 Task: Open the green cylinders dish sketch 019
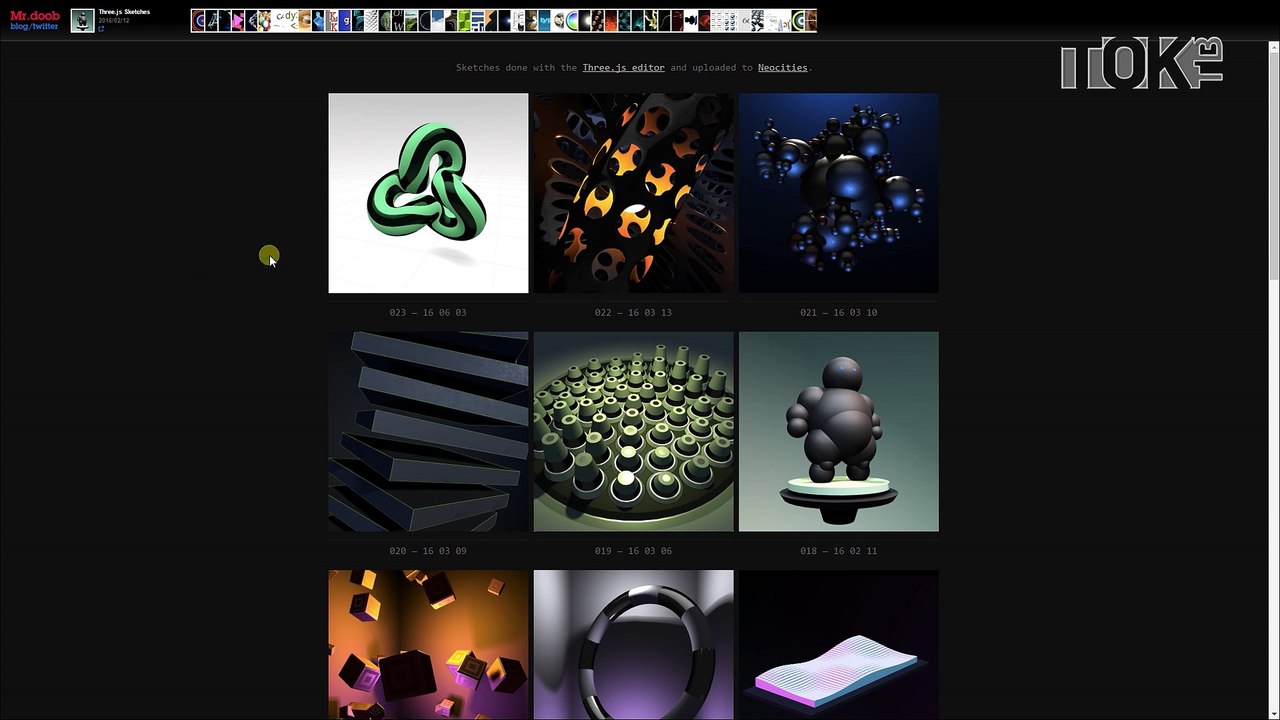point(633,431)
